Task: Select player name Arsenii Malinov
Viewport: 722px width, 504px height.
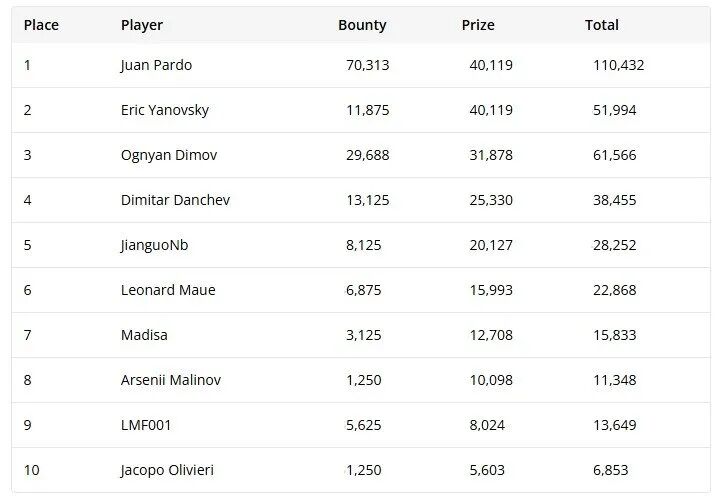Action: (x=172, y=380)
